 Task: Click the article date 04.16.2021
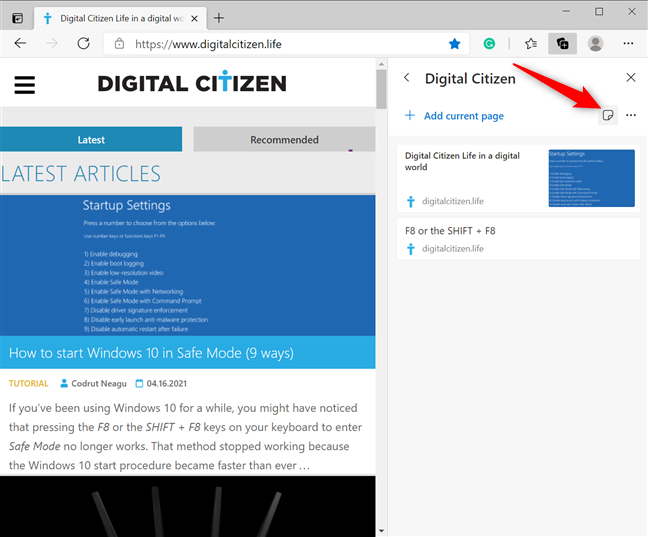point(167,384)
